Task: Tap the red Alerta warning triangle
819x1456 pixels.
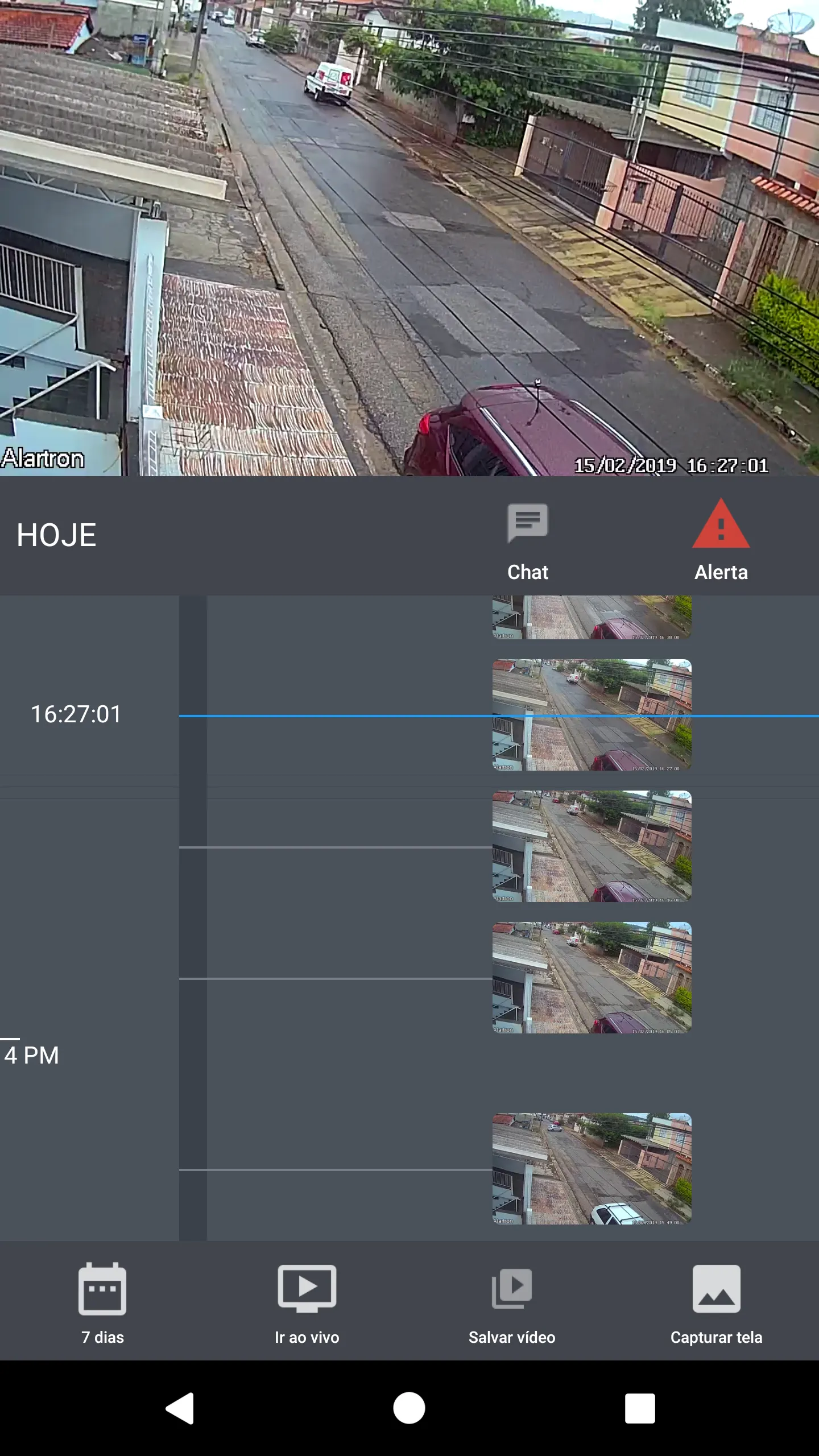Action: click(721, 523)
